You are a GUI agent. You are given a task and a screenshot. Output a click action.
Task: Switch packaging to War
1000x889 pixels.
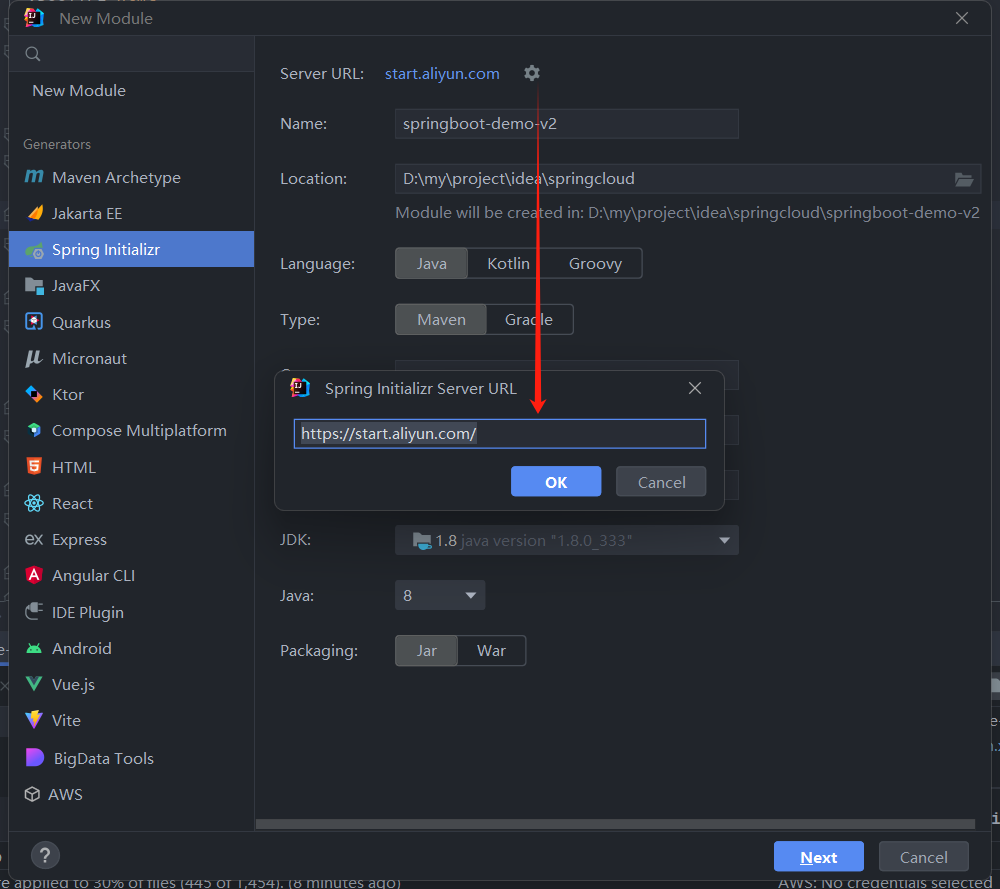pos(491,650)
